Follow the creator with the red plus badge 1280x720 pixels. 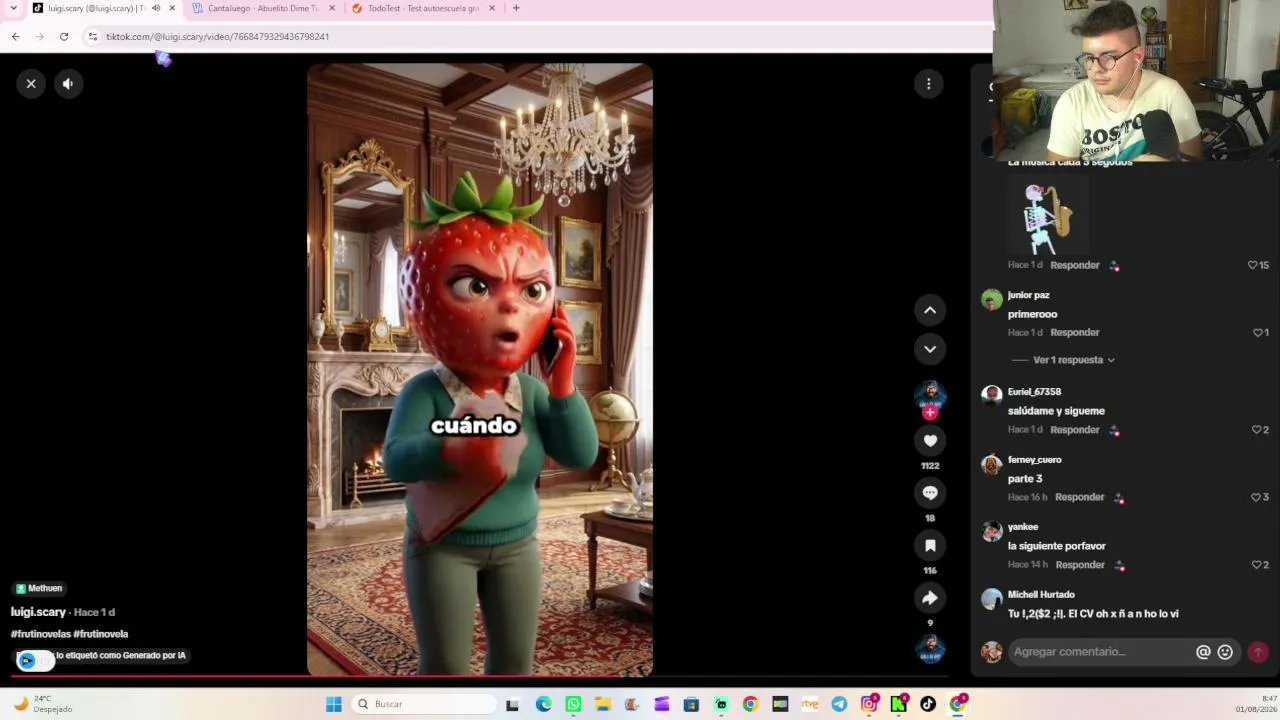tap(930, 412)
